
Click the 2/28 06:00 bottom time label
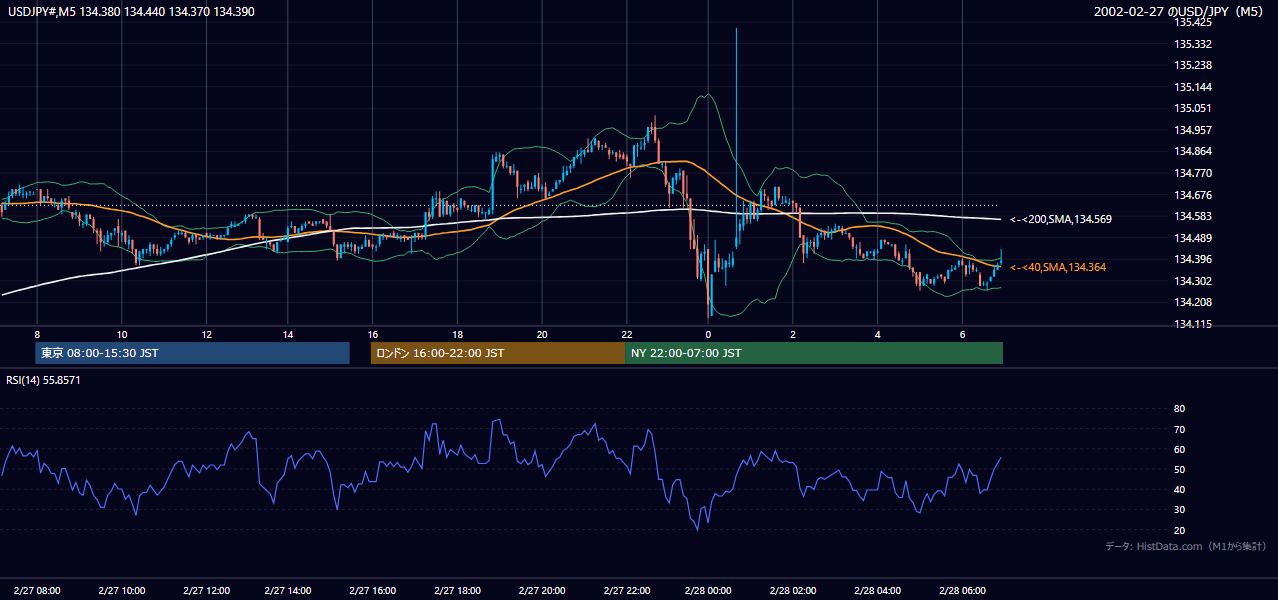(x=961, y=590)
